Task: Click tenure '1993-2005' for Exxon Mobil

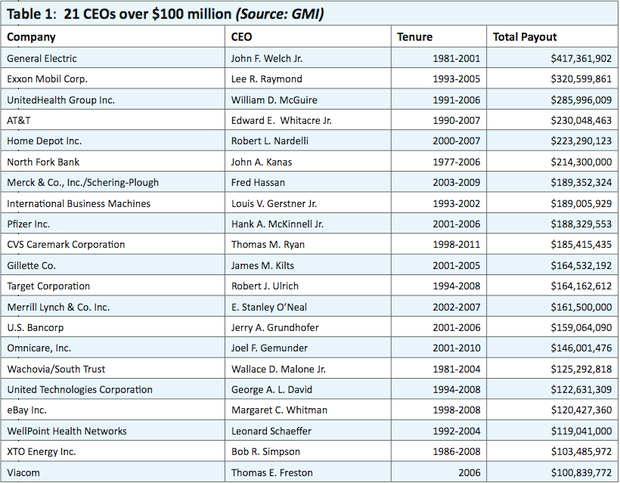Action: coord(456,79)
